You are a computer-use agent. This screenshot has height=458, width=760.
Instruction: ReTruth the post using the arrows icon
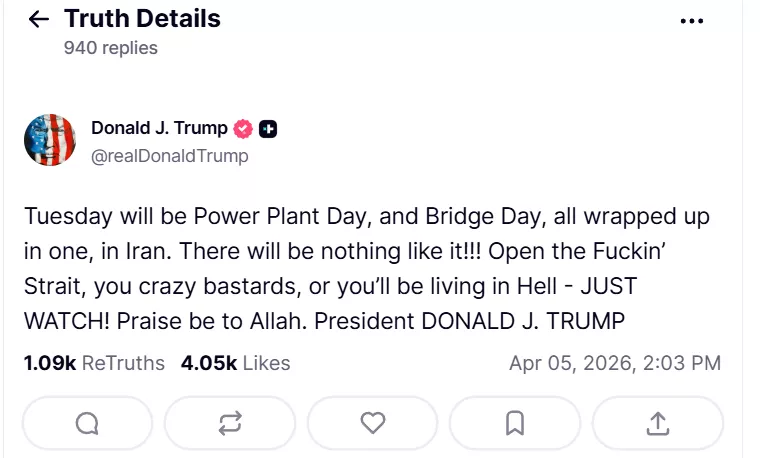click(x=230, y=423)
